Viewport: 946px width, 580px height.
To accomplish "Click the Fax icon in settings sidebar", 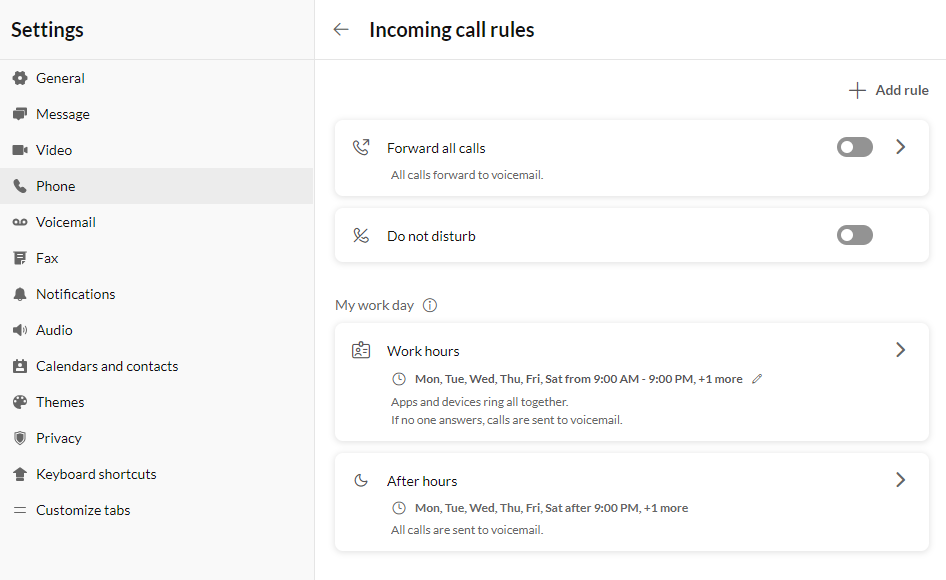I will pos(20,258).
